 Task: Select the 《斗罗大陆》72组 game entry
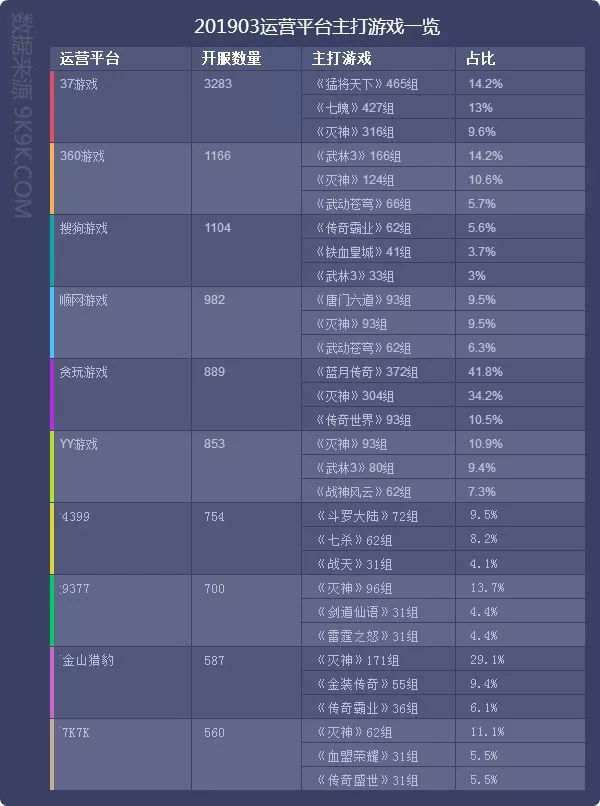pyautogui.click(x=366, y=516)
